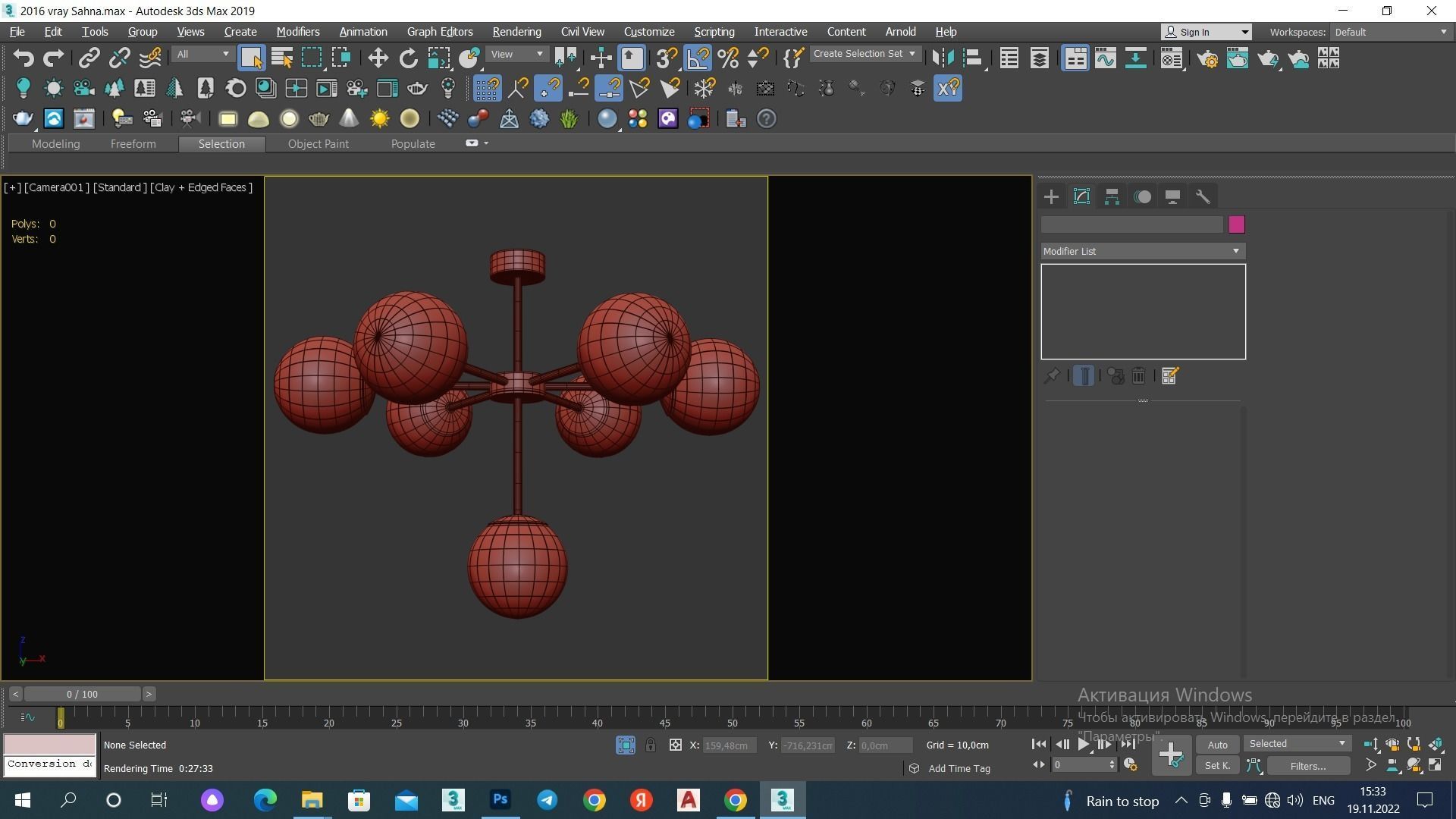Open the viewport plus menu label
Viewport: 1456px width, 819px height.
[12, 187]
